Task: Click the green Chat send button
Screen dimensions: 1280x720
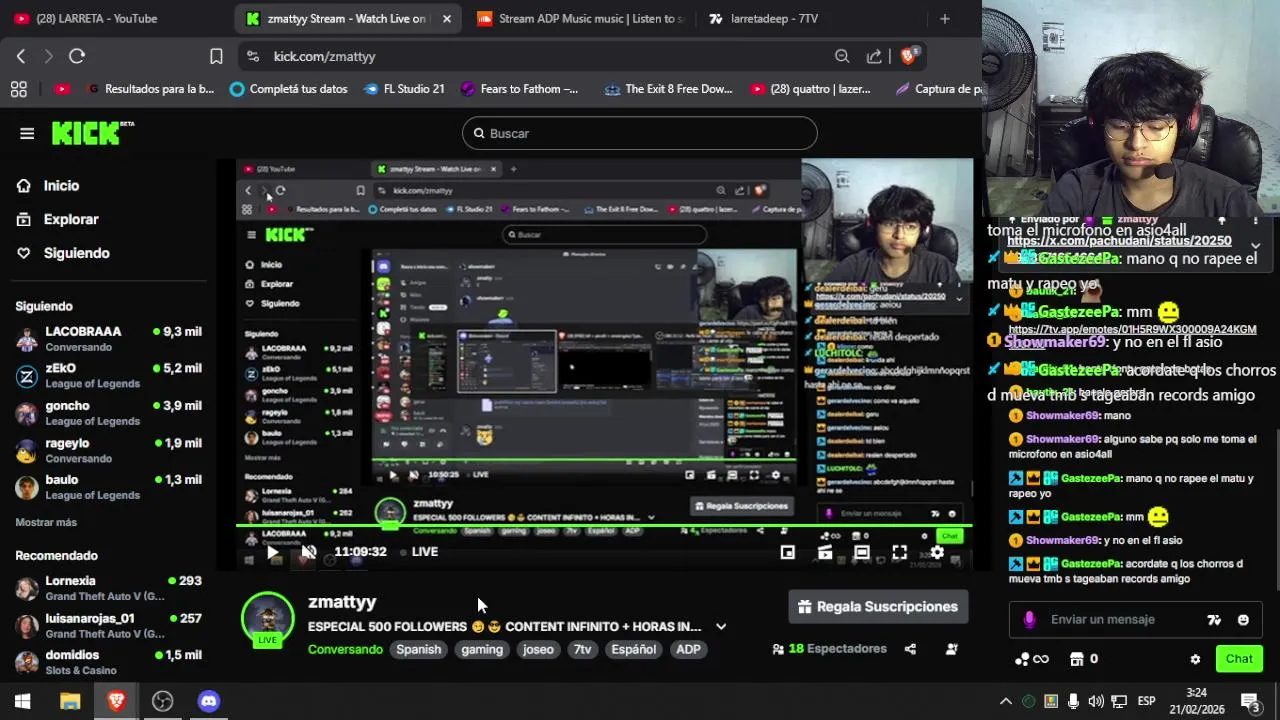Action: pyautogui.click(x=1239, y=659)
